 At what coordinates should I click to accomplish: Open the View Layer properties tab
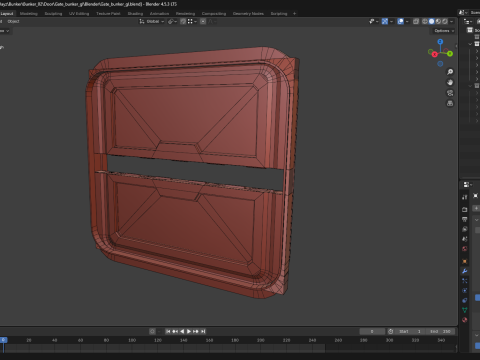[465, 229]
